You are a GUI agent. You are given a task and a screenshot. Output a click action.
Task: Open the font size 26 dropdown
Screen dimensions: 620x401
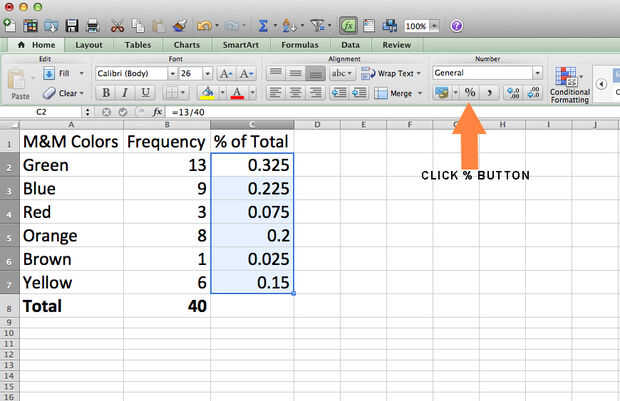point(208,74)
